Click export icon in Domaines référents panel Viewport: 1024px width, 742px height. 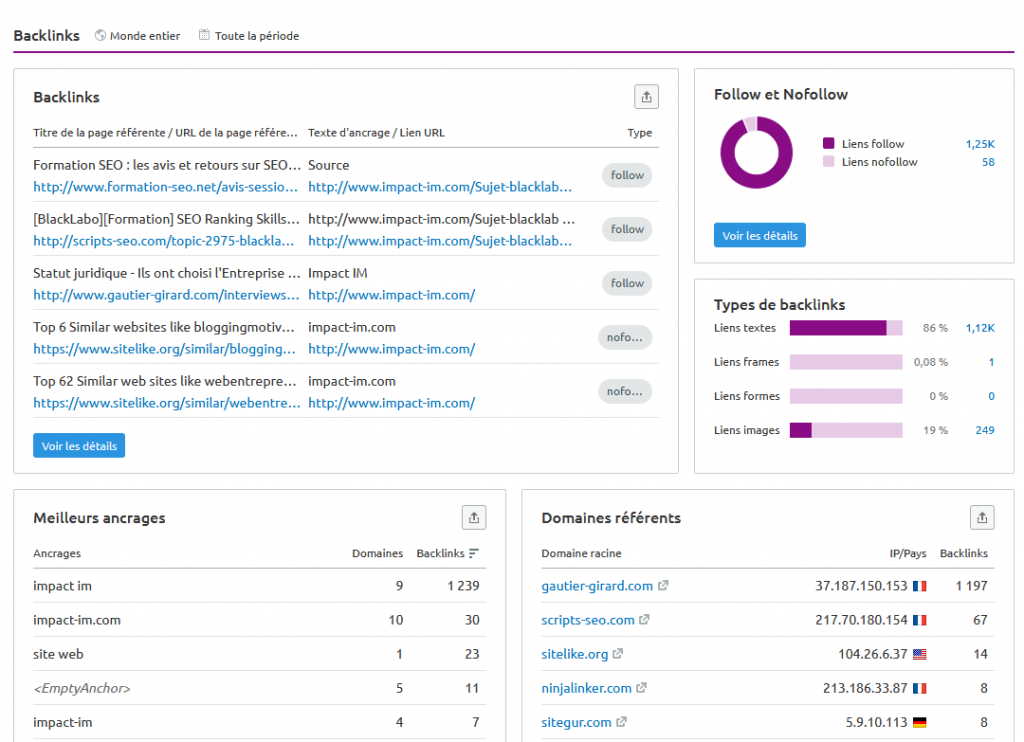(x=982, y=517)
